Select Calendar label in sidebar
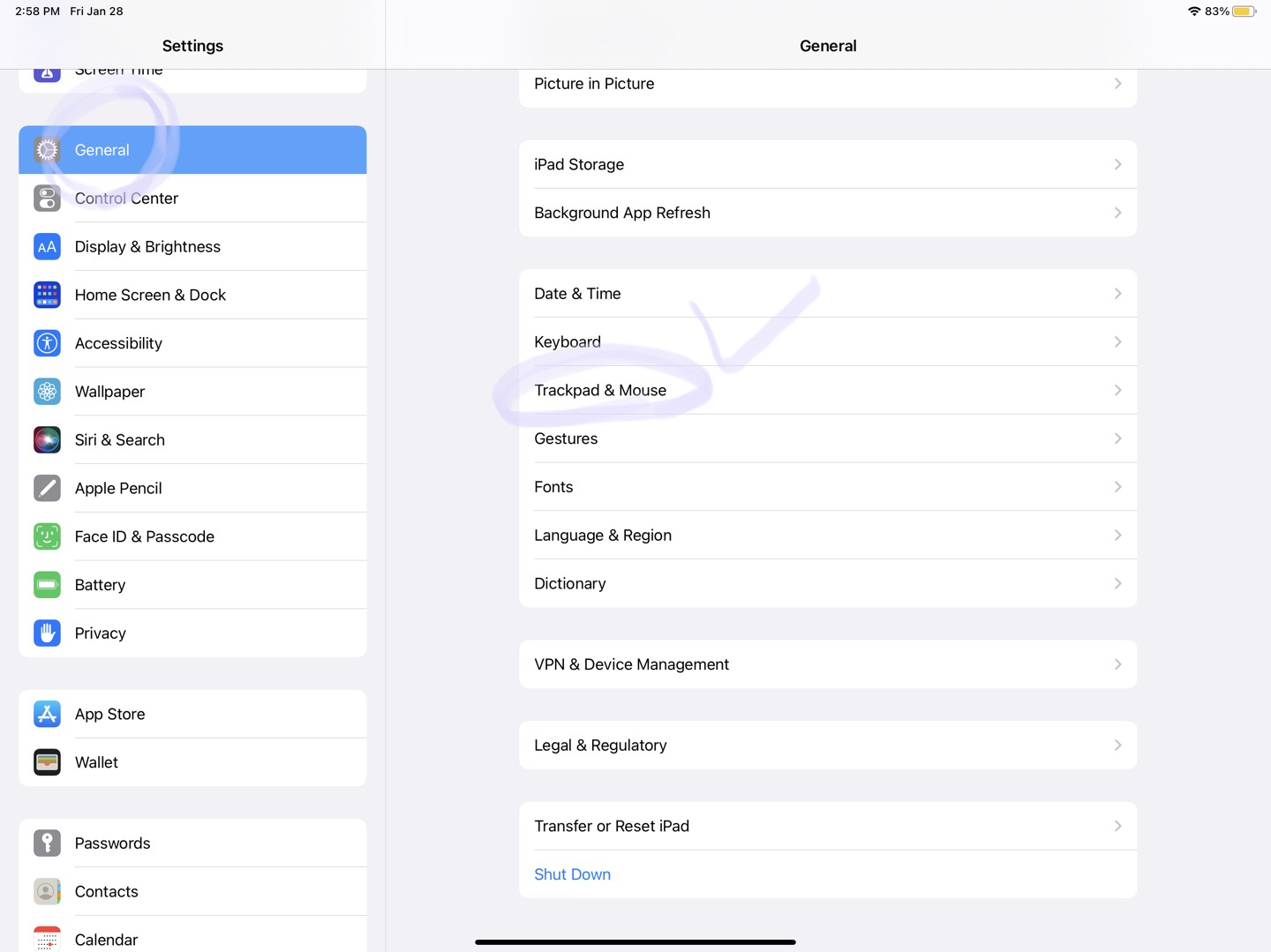This screenshot has width=1271, height=952. 106,940
